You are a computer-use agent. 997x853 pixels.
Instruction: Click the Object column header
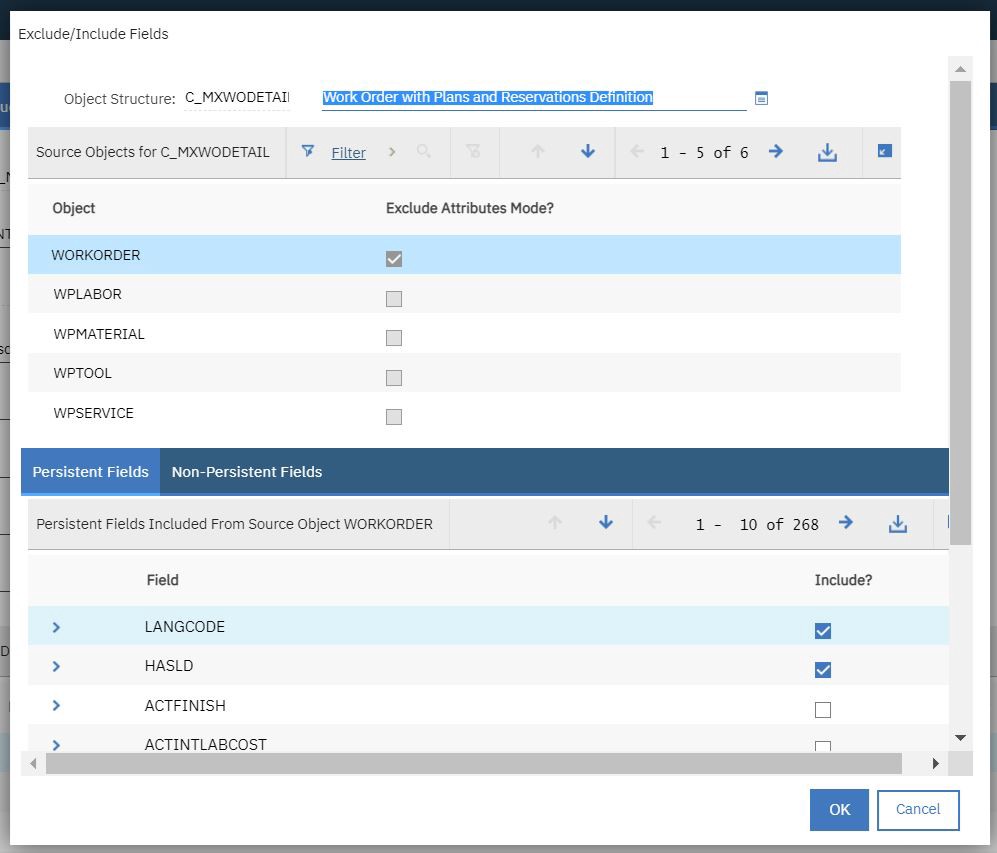click(74, 208)
